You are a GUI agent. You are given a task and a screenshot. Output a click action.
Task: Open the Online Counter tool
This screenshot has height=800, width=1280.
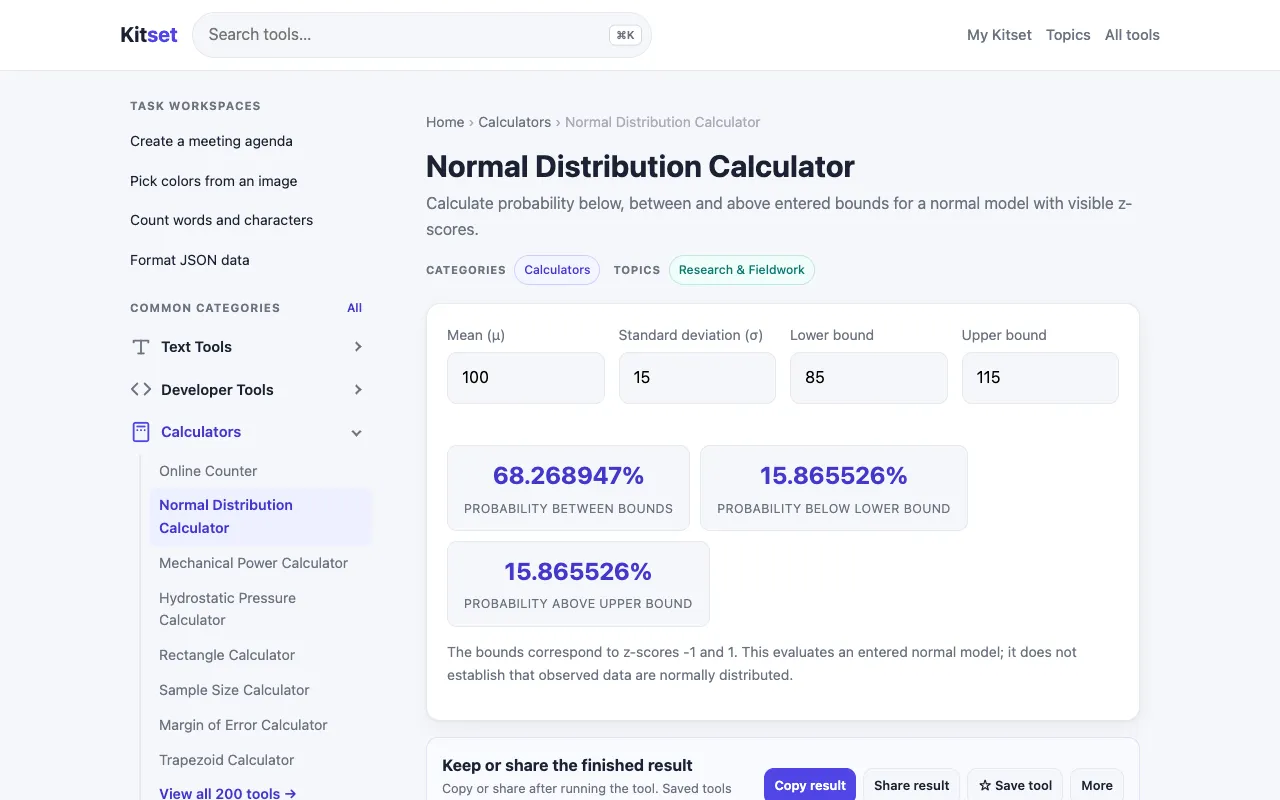(208, 471)
